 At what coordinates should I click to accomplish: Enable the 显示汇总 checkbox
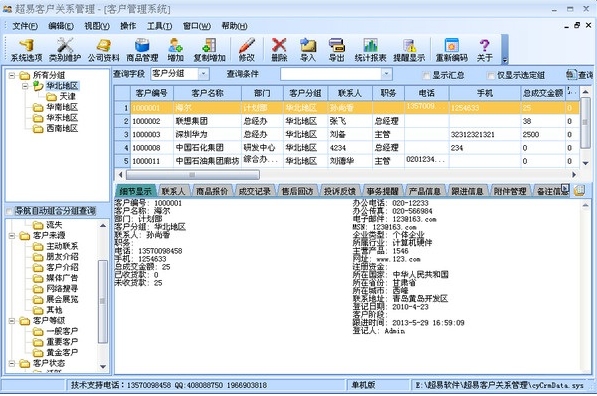(x=426, y=75)
